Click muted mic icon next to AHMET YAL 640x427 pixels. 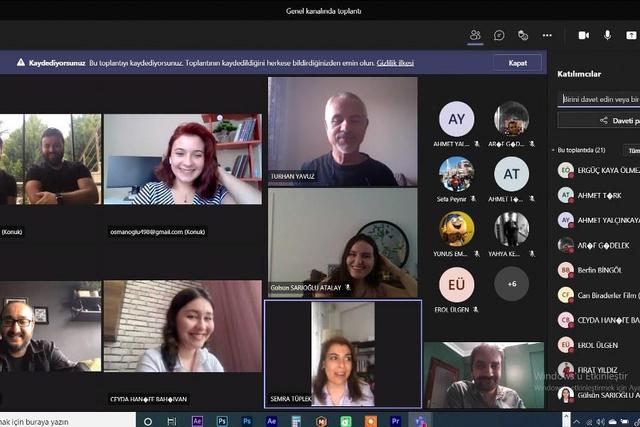[477, 144]
